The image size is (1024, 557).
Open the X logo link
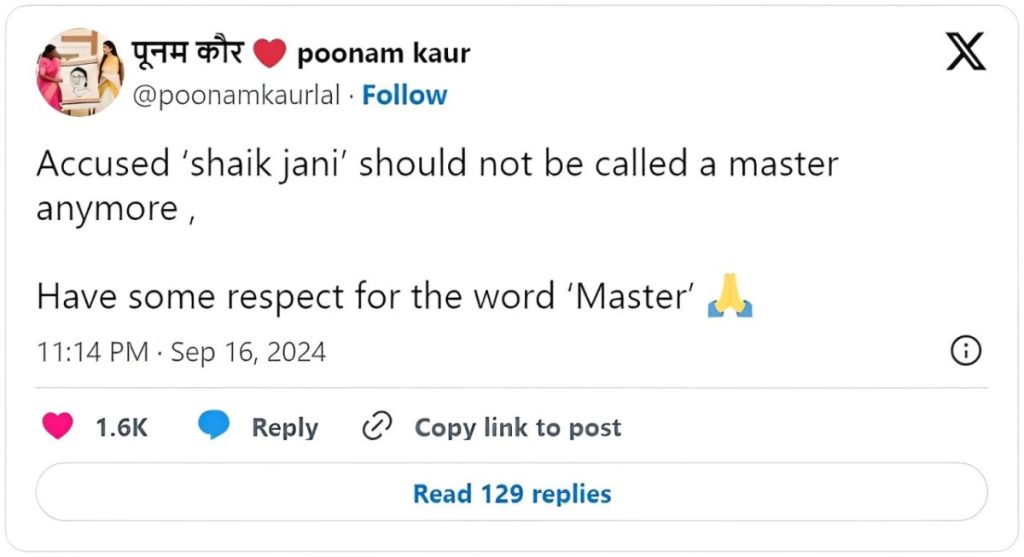pyautogui.click(x=965, y=51)
